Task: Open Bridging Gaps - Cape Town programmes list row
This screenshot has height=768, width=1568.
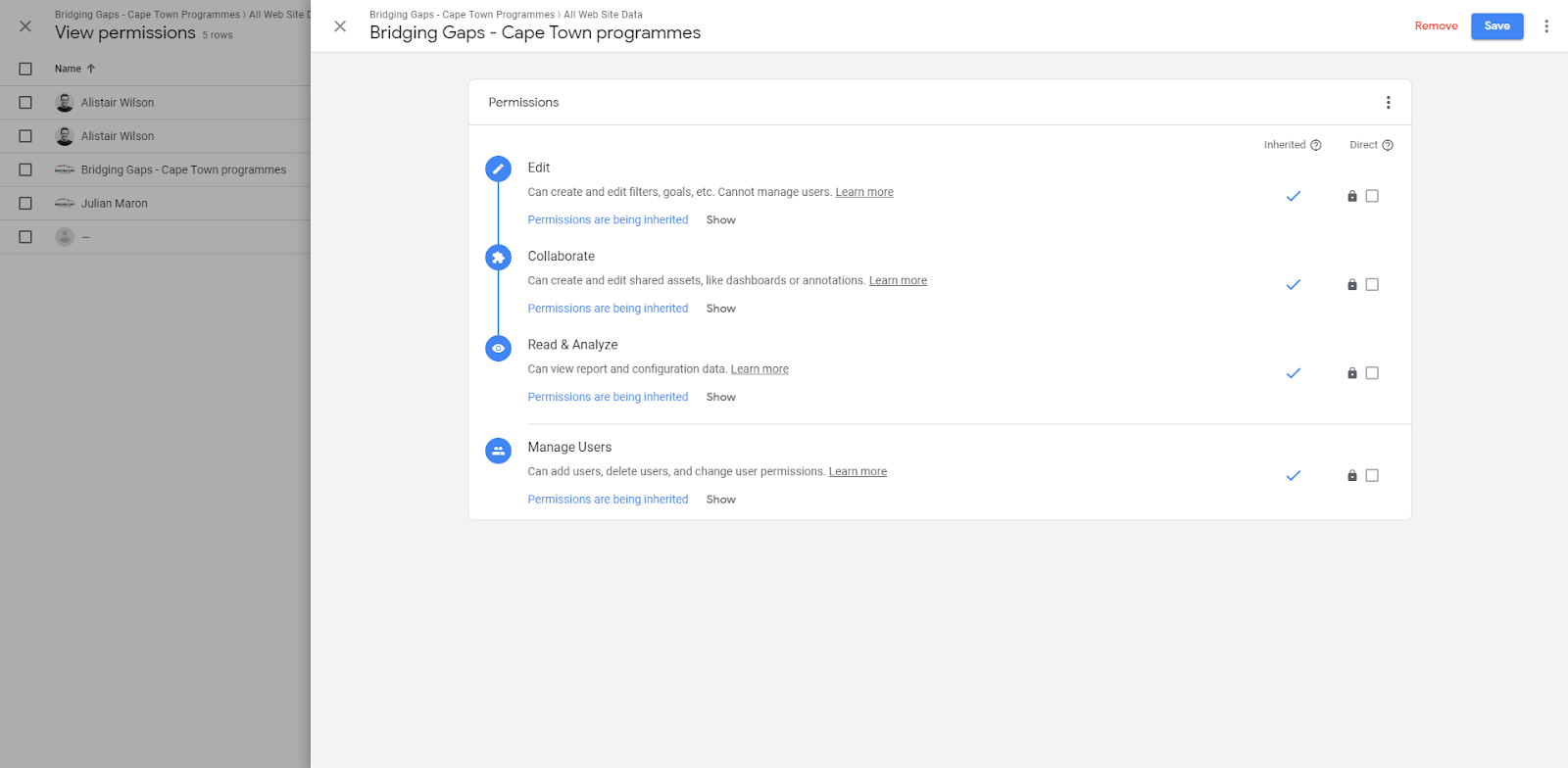Action: [155, 169]
